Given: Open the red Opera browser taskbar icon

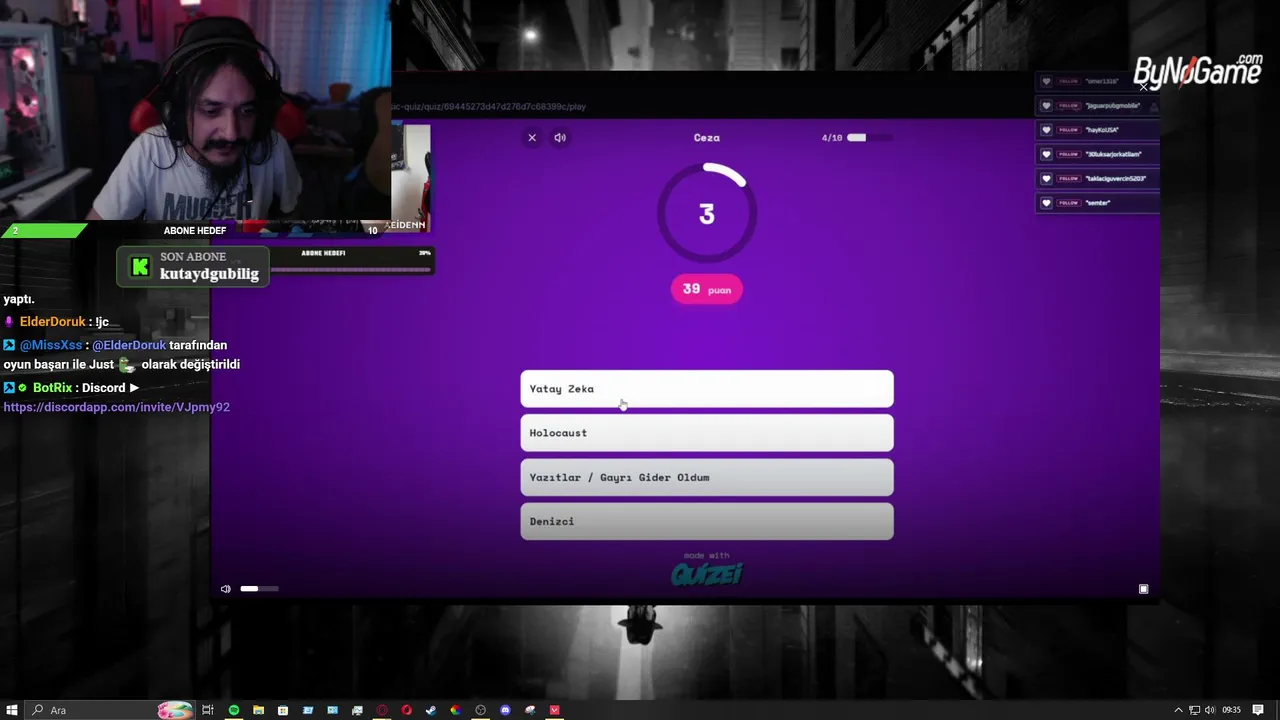Looking at the screenshot, I should (406, 710).
